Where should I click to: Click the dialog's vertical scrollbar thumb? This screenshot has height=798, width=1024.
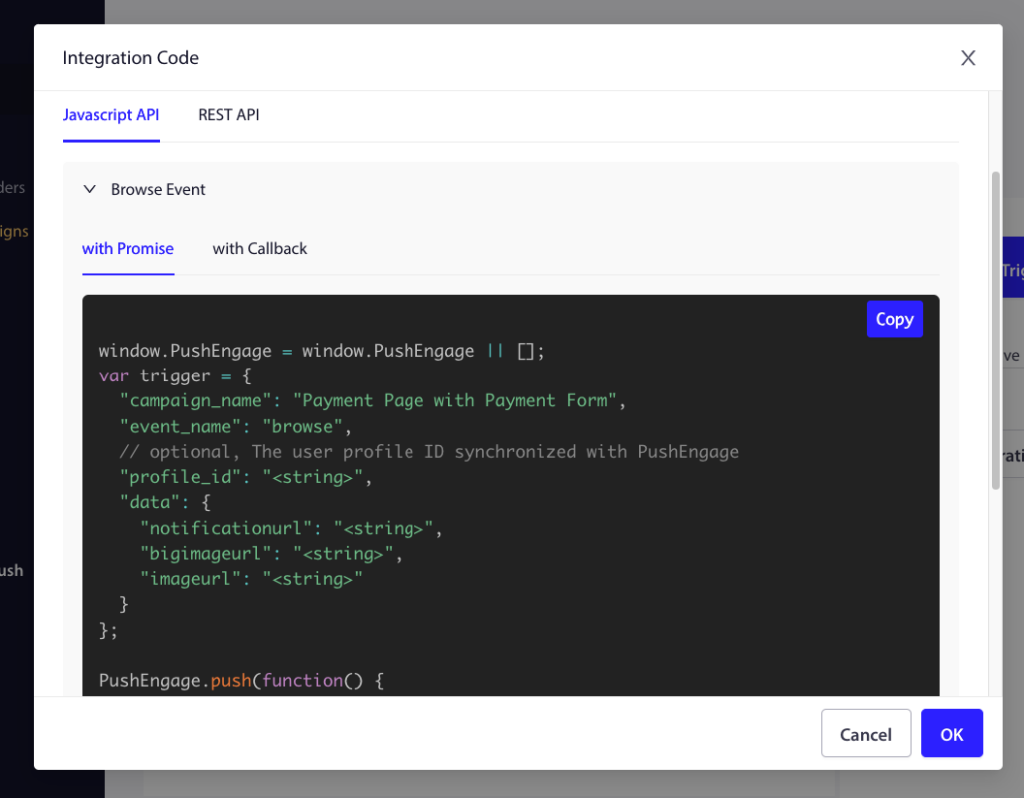coord(995,330)
